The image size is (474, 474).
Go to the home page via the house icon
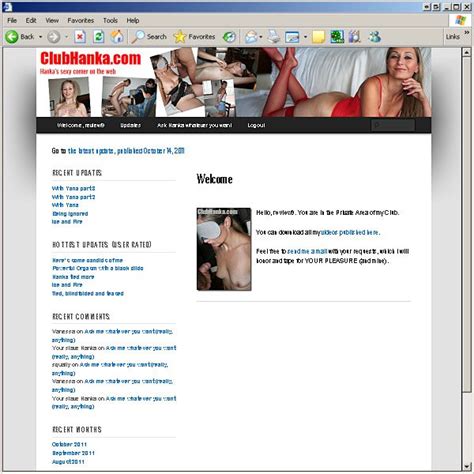coord(117,37)
